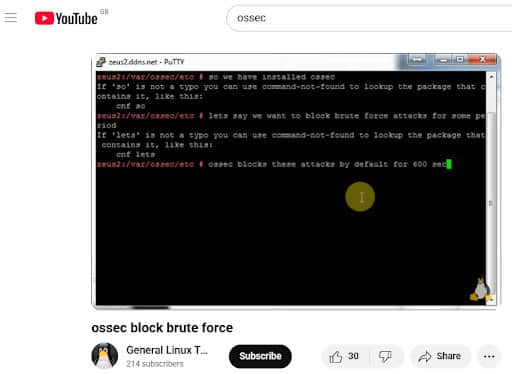Image resolution: width=512 pixels, height=374 pixels.
Task: Like the video with thumbs up
Action: coord(336,357)
